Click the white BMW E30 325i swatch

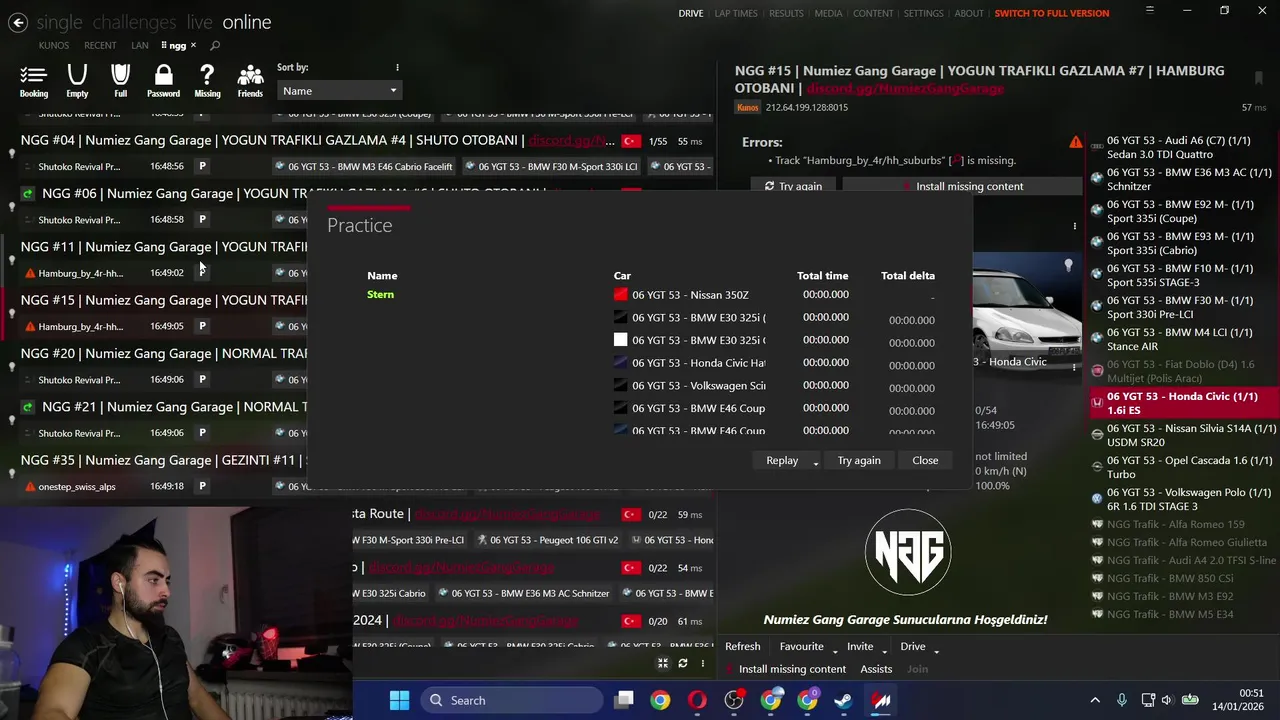(620, 340)
